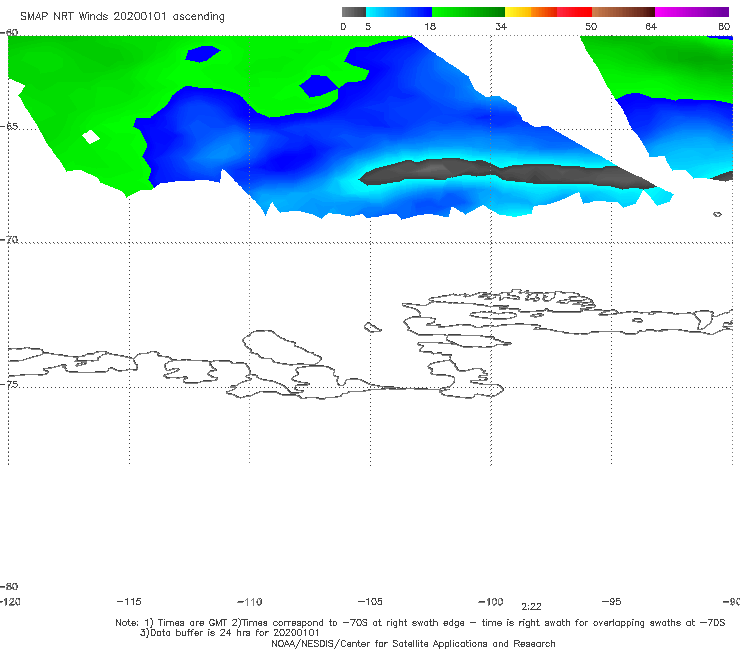This screenshot has width=740, height=650.
Task: Pick the brown segment of the color bar
Action: (623, 12)
